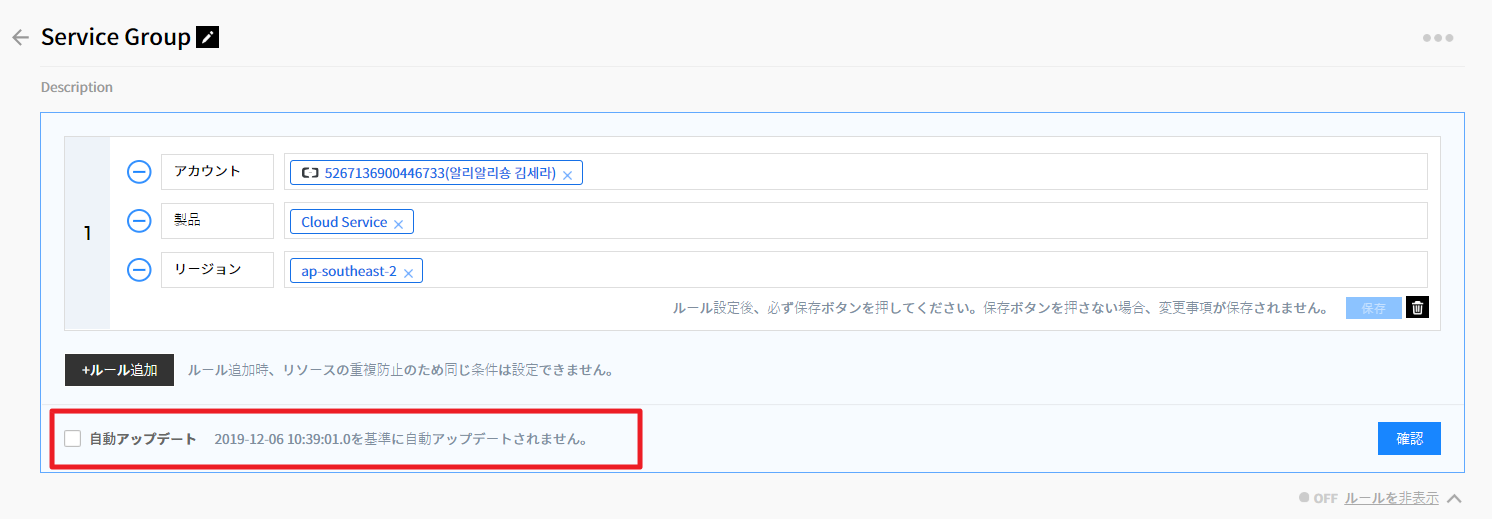1492x519 pixels.
Task: Click the +ルール追加 button
Action: (119, 370)
